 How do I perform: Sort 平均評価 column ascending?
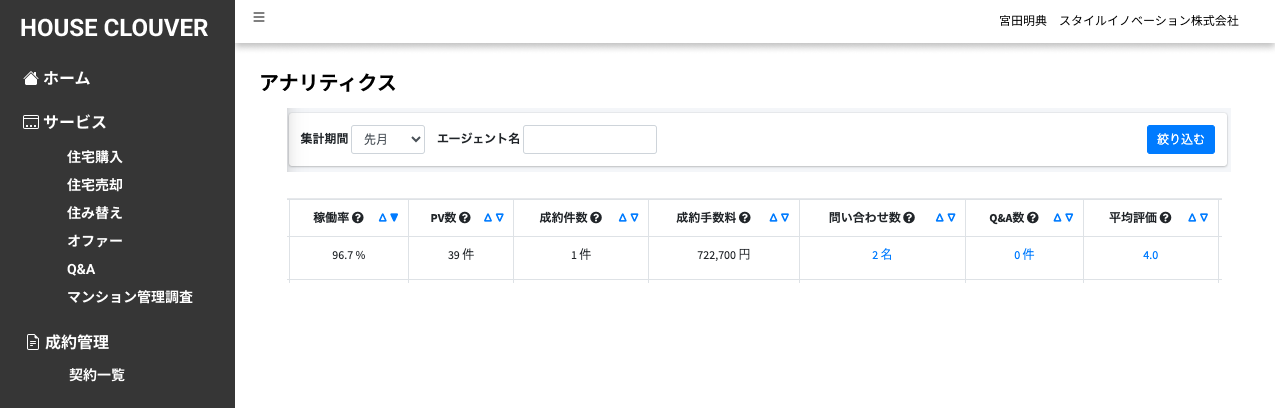(x=1192, y=218)
